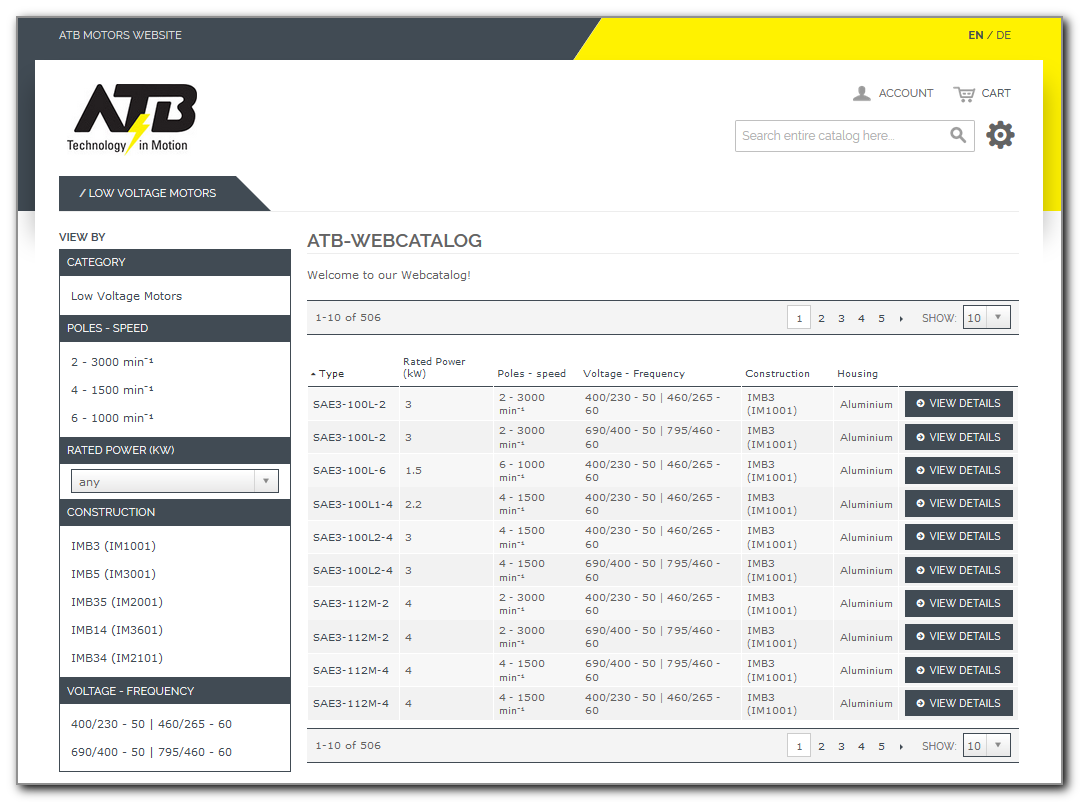This screenshot has width=1080, height=802.
Task: Expand Rated Power any dropdown
Action: (175, 481)
